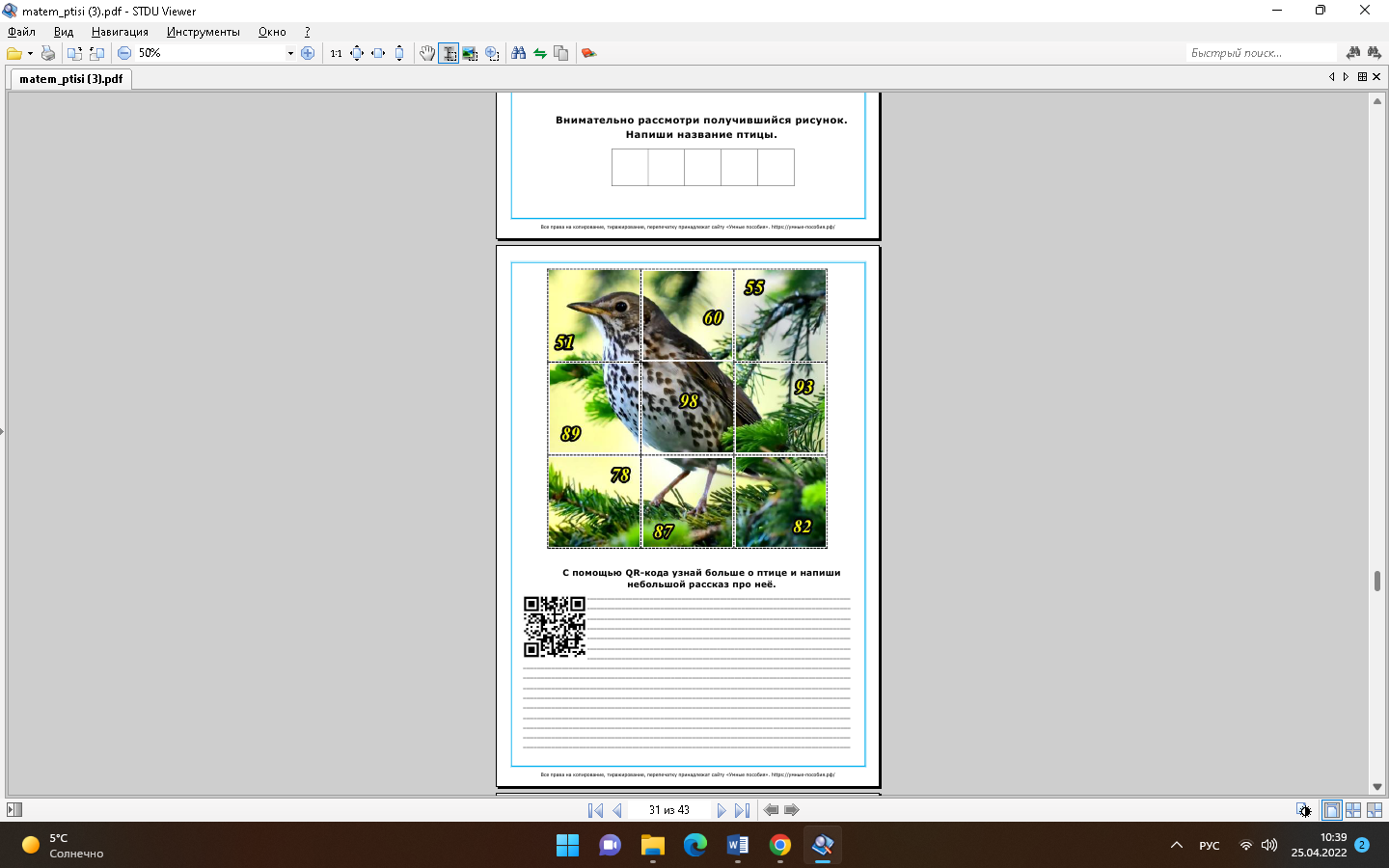The width and height of the screenshot is (1389, 868).
Task: Click the Print icon in the toolbar
Action: [47, 53]
